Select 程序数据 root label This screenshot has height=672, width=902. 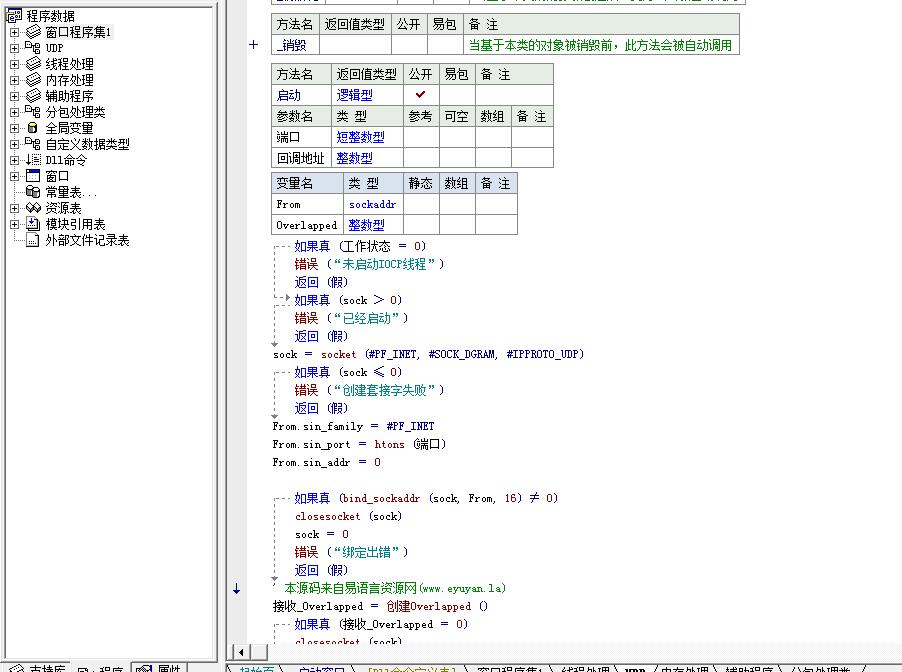click(51, 16)
